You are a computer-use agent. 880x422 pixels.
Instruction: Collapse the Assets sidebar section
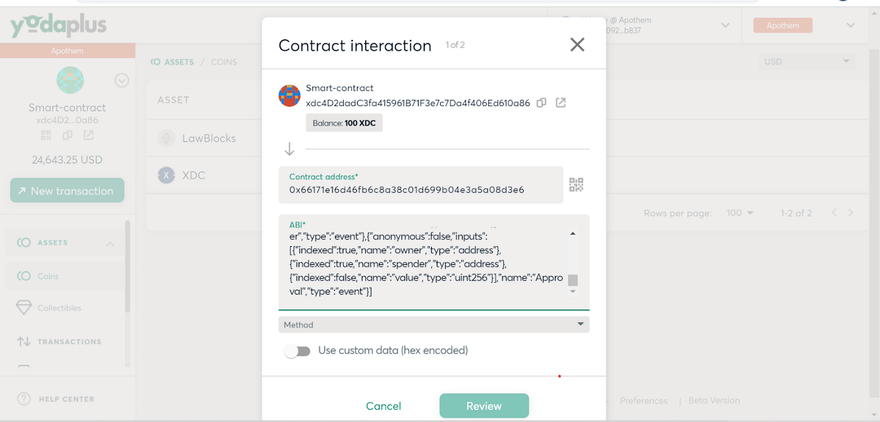(x=110, y=243)
